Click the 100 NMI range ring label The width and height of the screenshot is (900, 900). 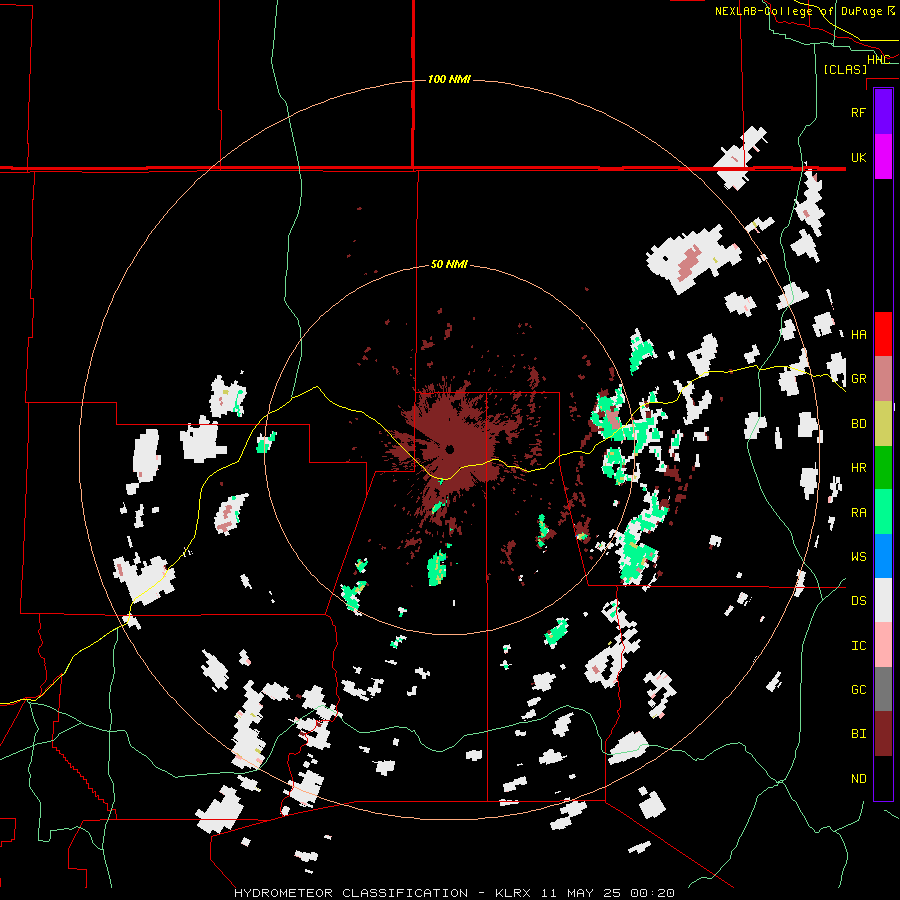point(449,79)
